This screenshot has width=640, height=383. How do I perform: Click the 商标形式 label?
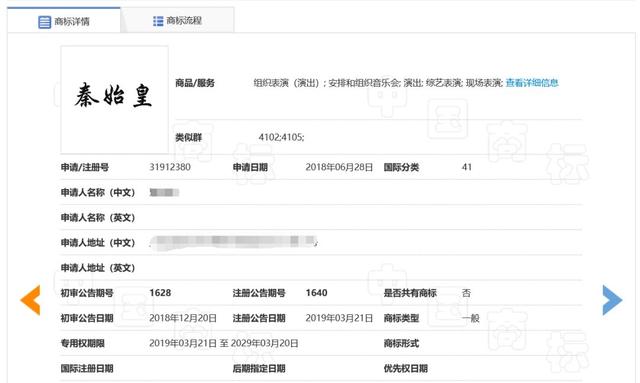tap(401, 343)
